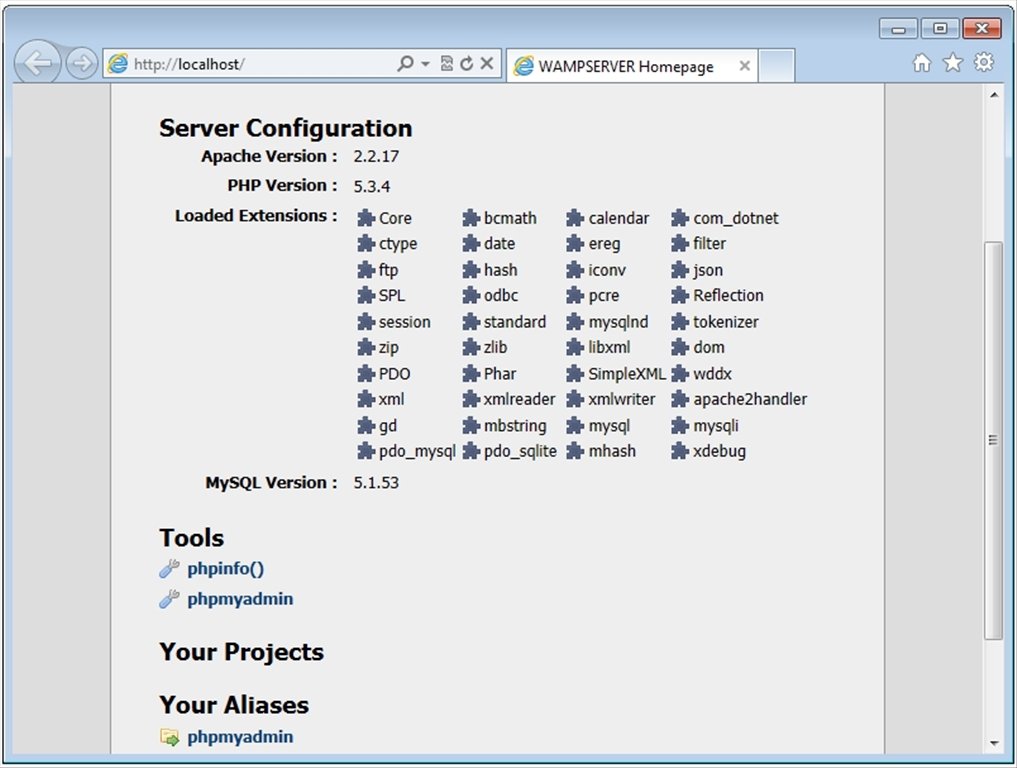Click the wddx extension name

coord(712,374)
